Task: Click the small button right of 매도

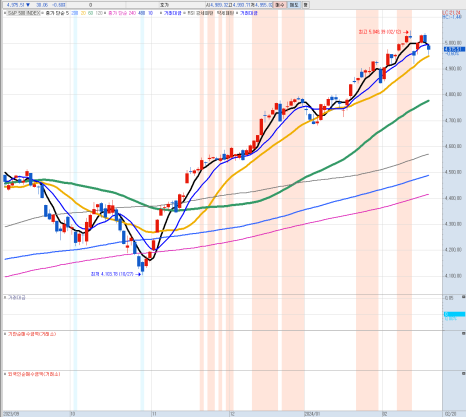Action: tap(305, 5)
